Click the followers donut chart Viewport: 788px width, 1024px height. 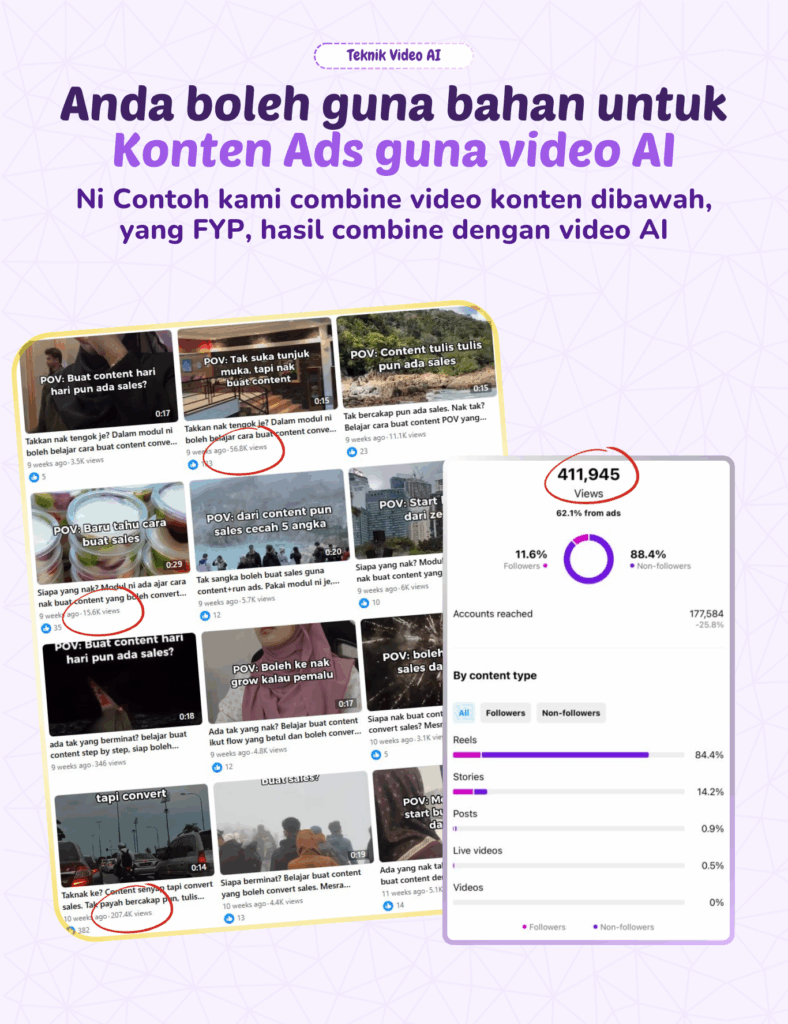click(588, 558)
